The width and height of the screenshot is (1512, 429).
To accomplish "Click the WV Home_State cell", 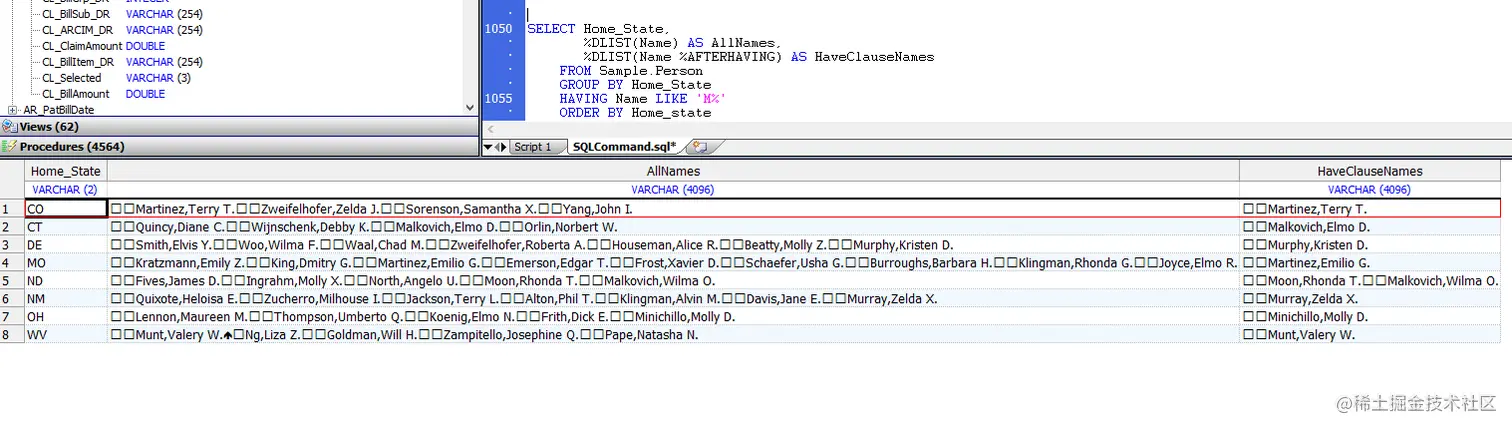I will [65, 335].
